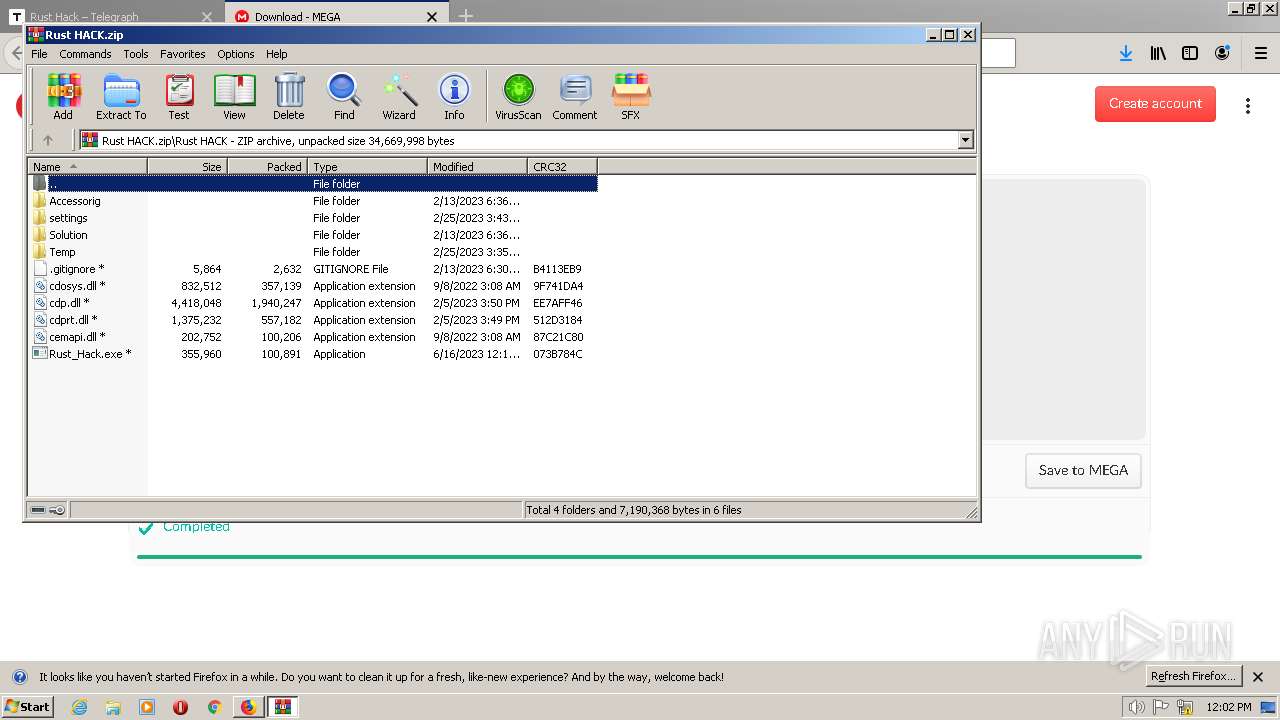The height and width of the screenshot is (720, 1280).
Task: Click the Add toolbar icon in WinRAR
Action: [x=63, y=97]
